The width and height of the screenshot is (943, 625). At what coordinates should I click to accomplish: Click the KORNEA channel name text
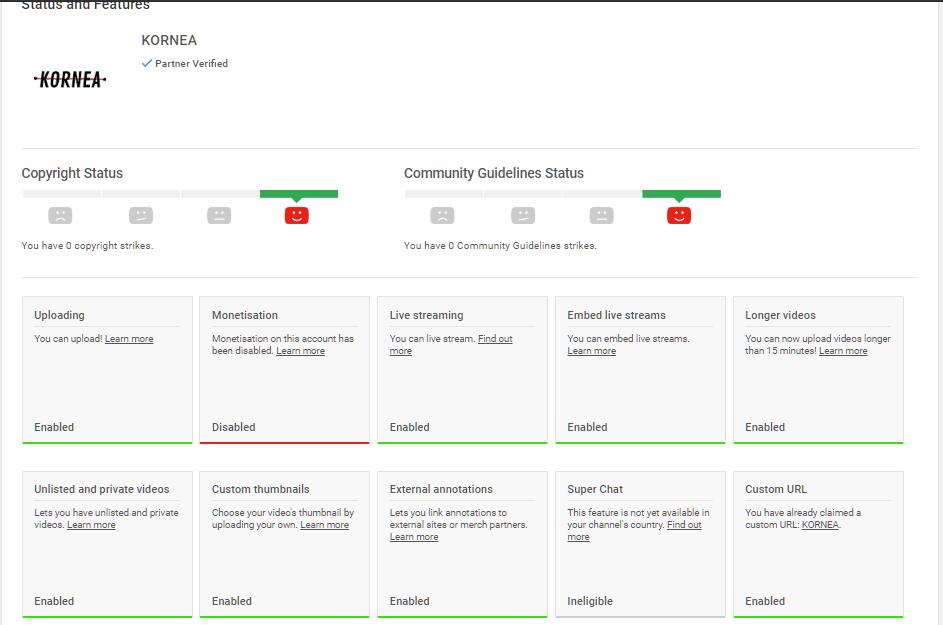tap(169, 40)
